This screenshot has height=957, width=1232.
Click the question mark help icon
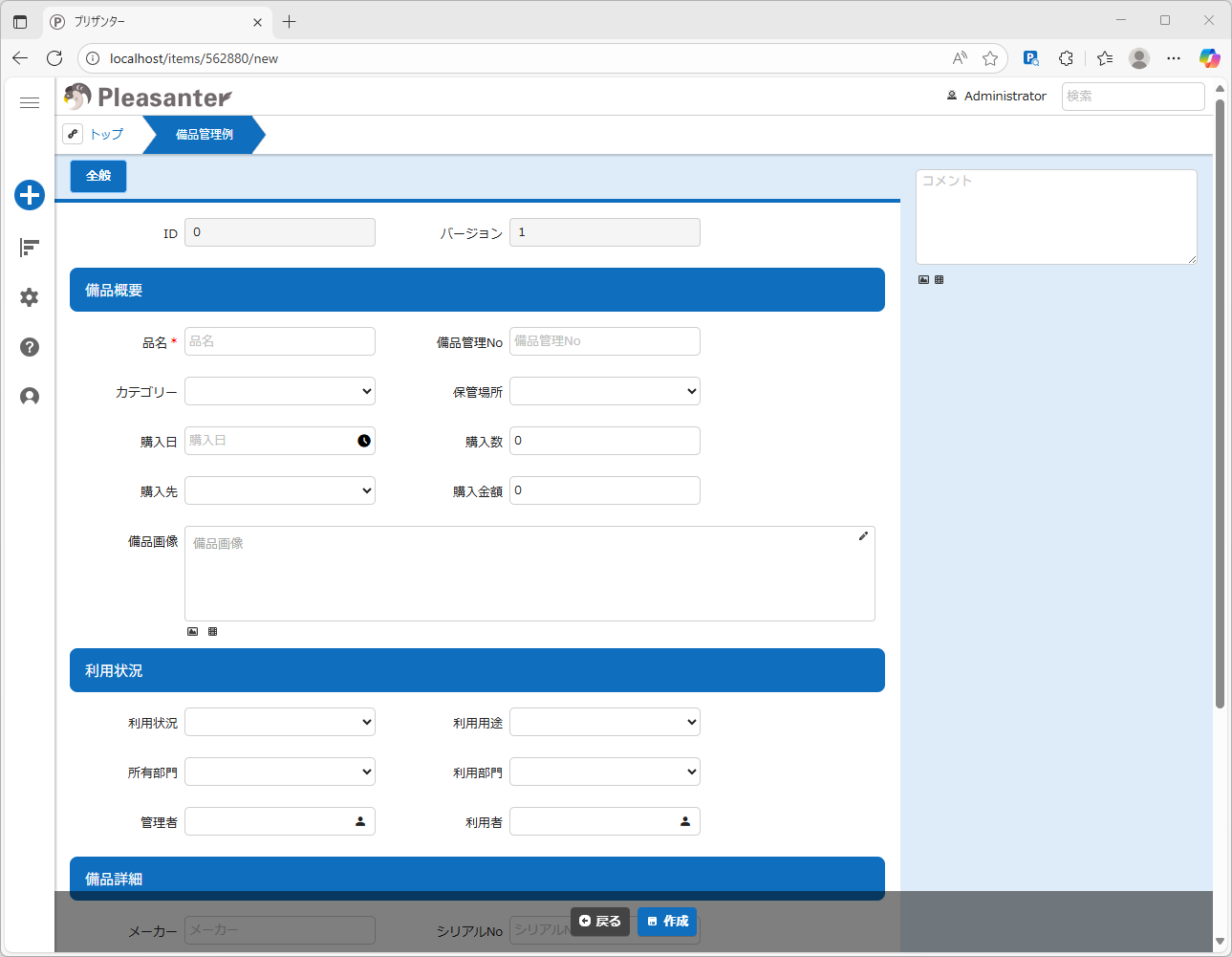(30, 347)
